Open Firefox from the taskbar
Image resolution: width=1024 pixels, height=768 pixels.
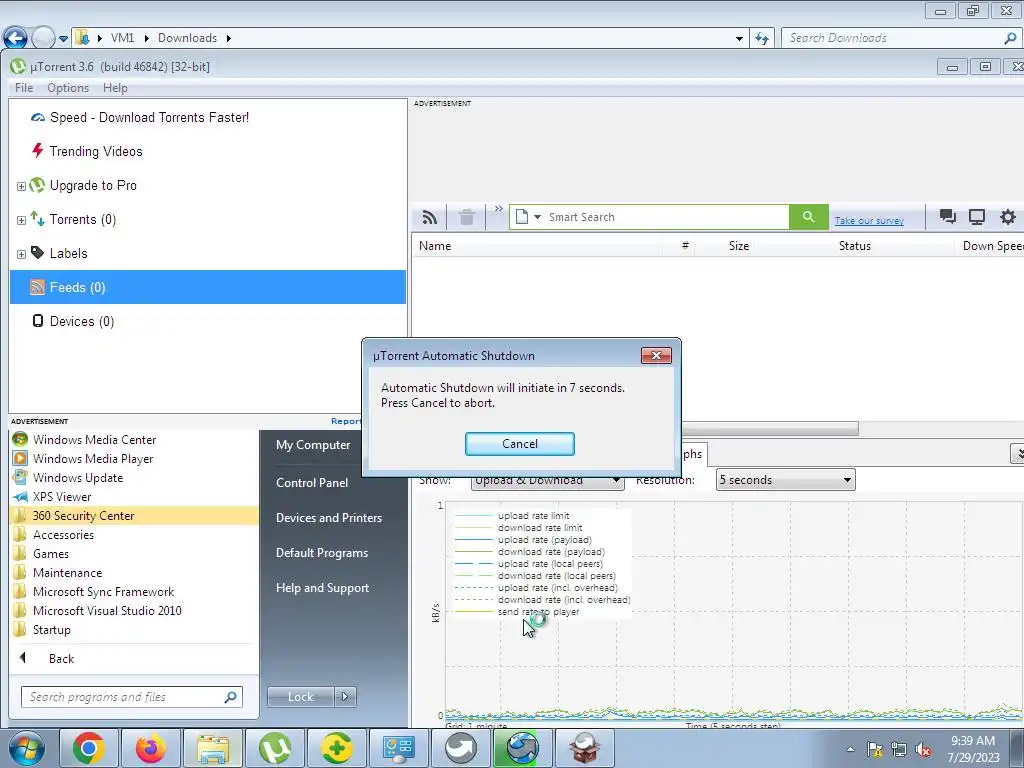click(151, 748)
